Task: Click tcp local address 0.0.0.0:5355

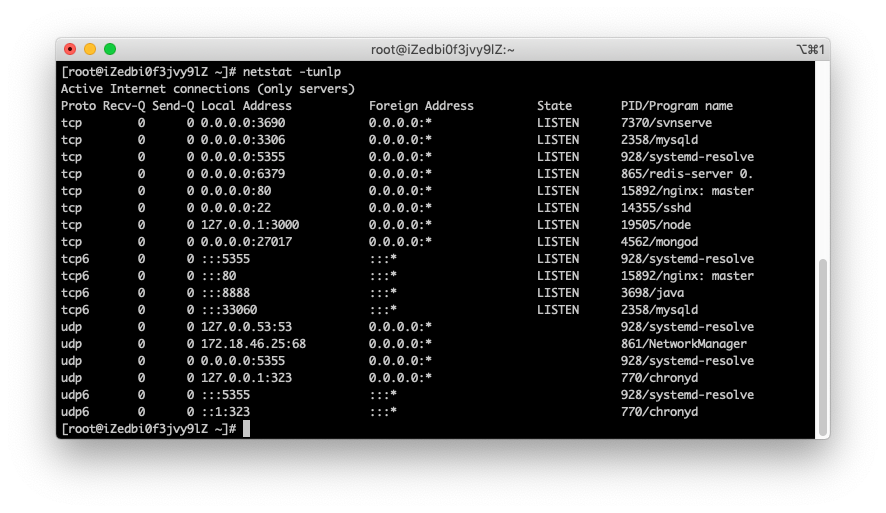Action: 243,156
